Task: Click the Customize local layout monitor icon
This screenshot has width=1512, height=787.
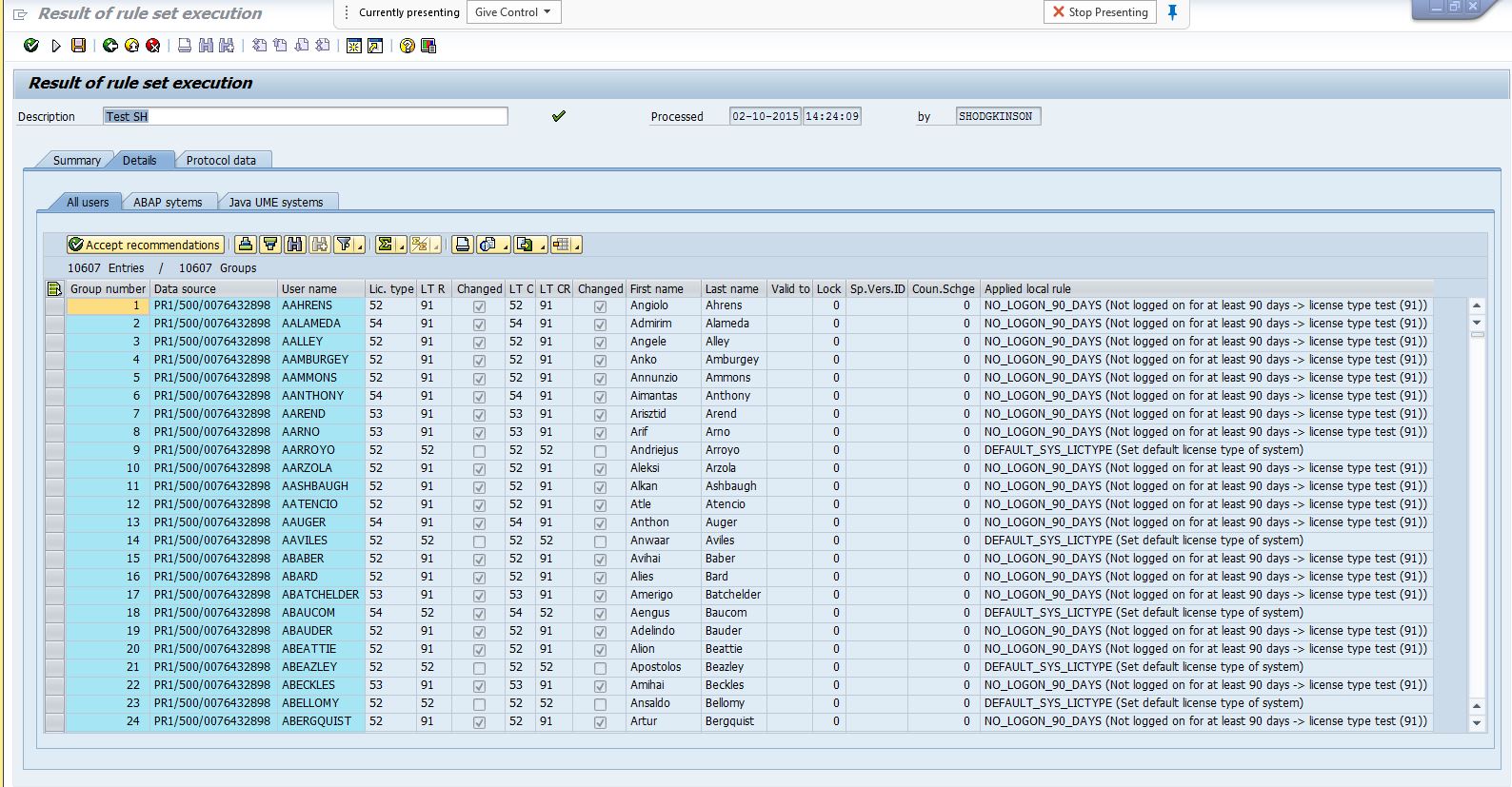Action: click(x=428, y=46)
